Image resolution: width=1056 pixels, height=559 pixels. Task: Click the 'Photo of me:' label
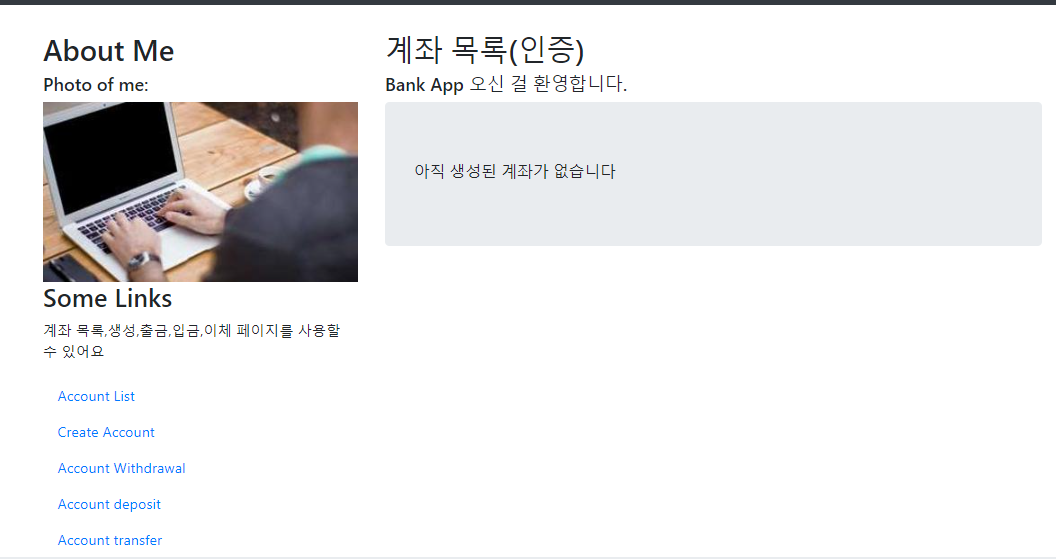(x=96, y=85)
